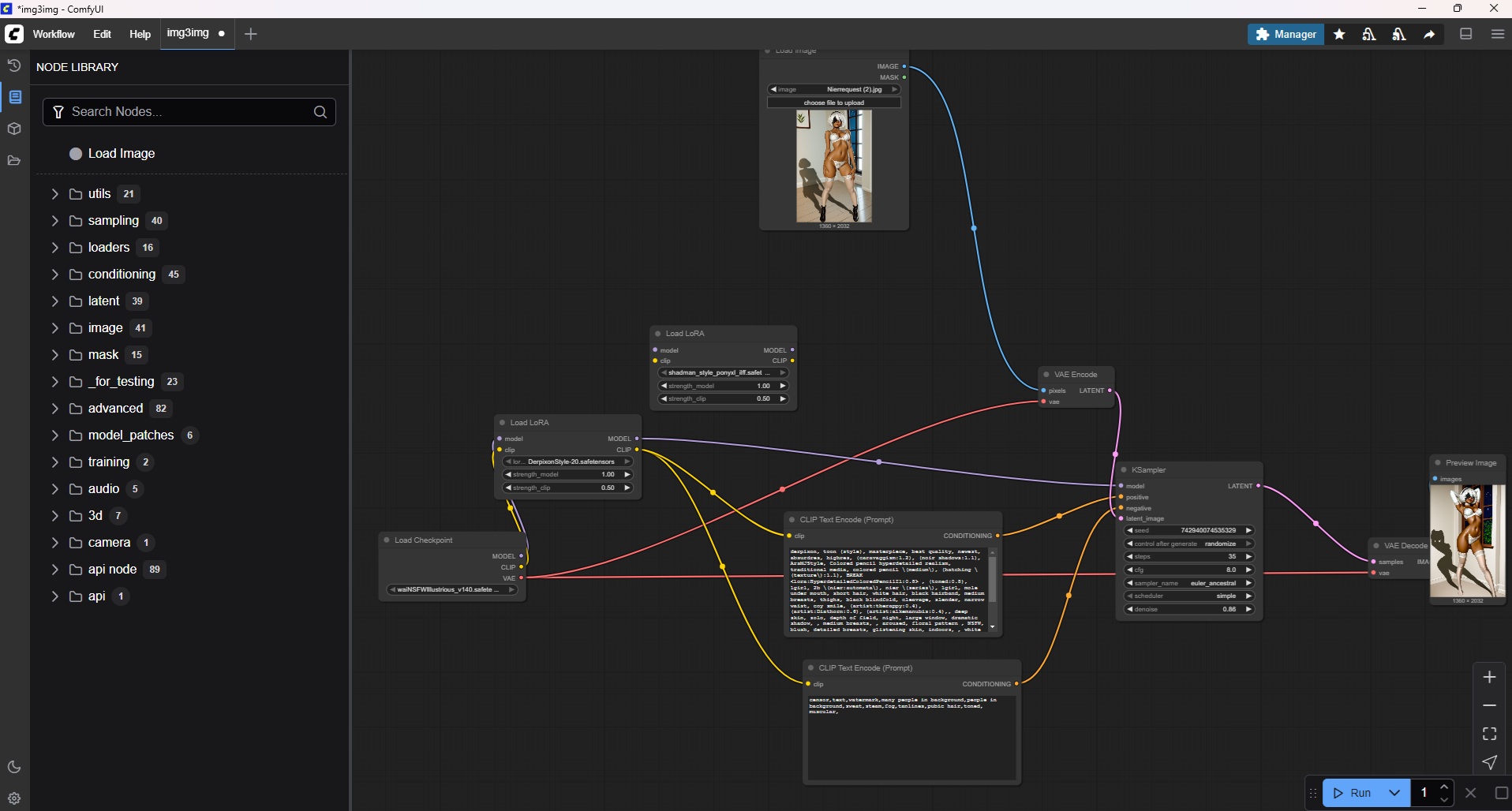The height and width of the screenshot is (811, 1512).
Task: Adjust the steps 35 value widget
Action: [1189, 556]
